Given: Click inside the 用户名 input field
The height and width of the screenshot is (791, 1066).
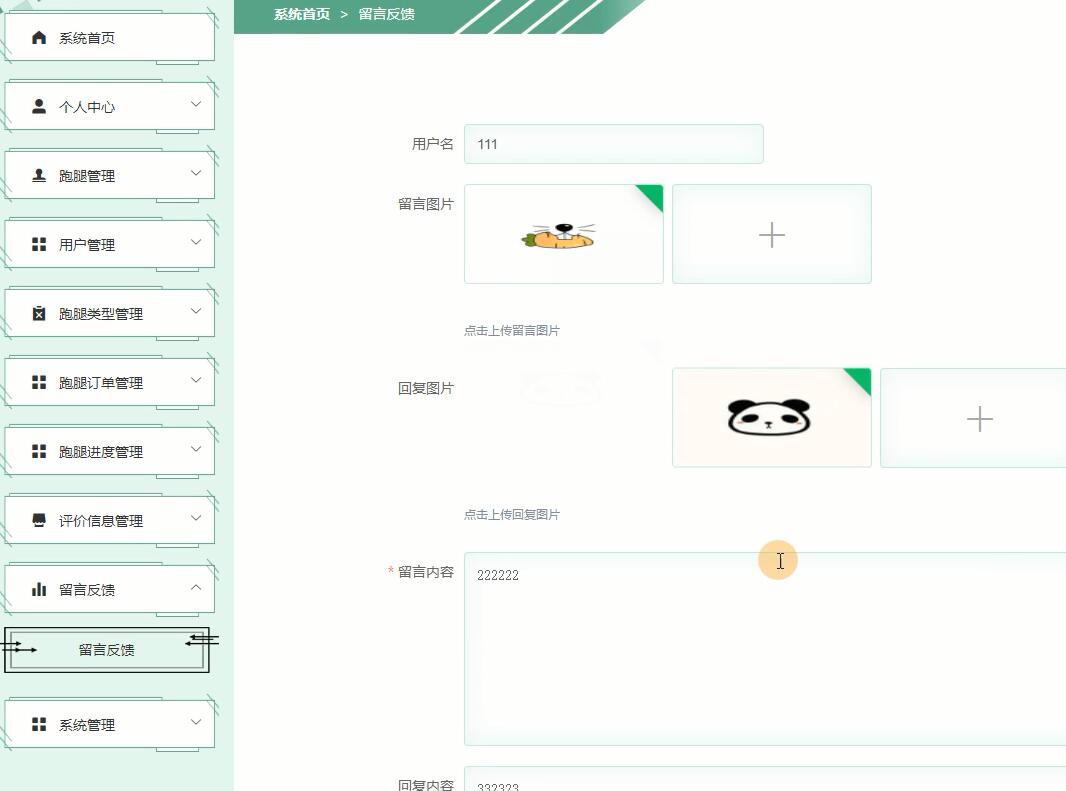Looking at the screenshot, I should click(x=614, y=144).
